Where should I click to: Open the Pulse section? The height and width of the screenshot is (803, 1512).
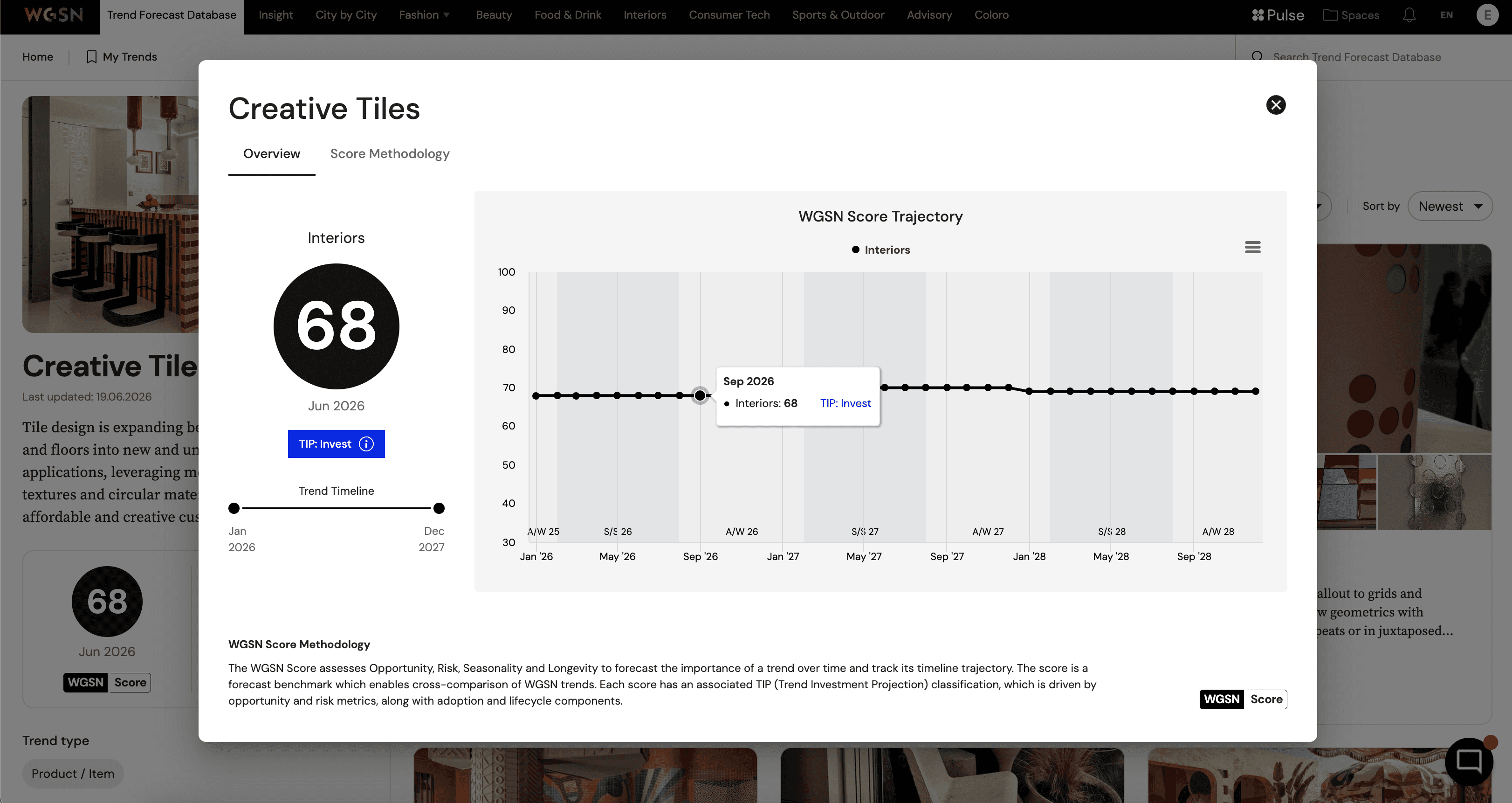point(1278,15)
